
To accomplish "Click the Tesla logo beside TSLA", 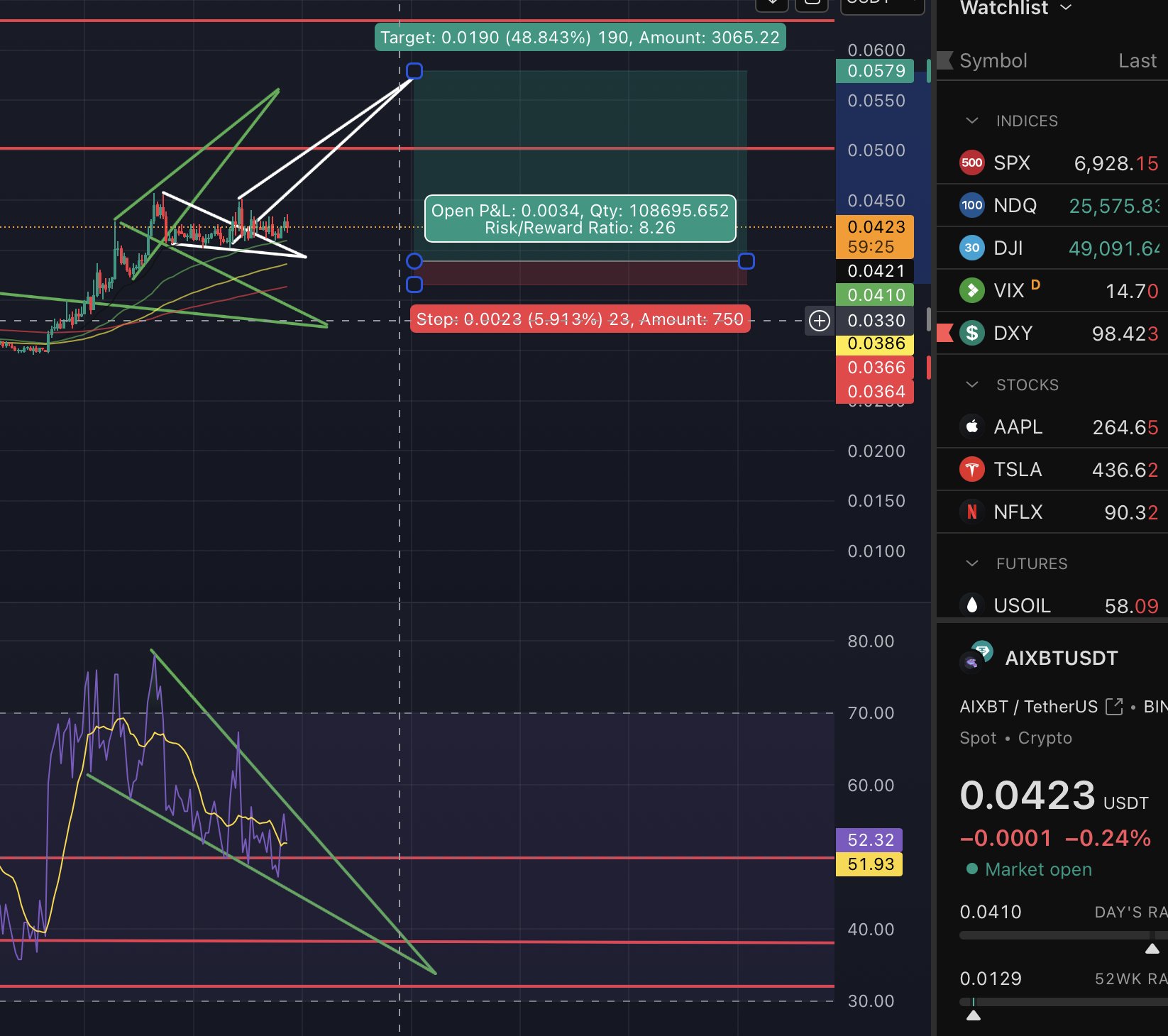I will click(x=972, y=469).
